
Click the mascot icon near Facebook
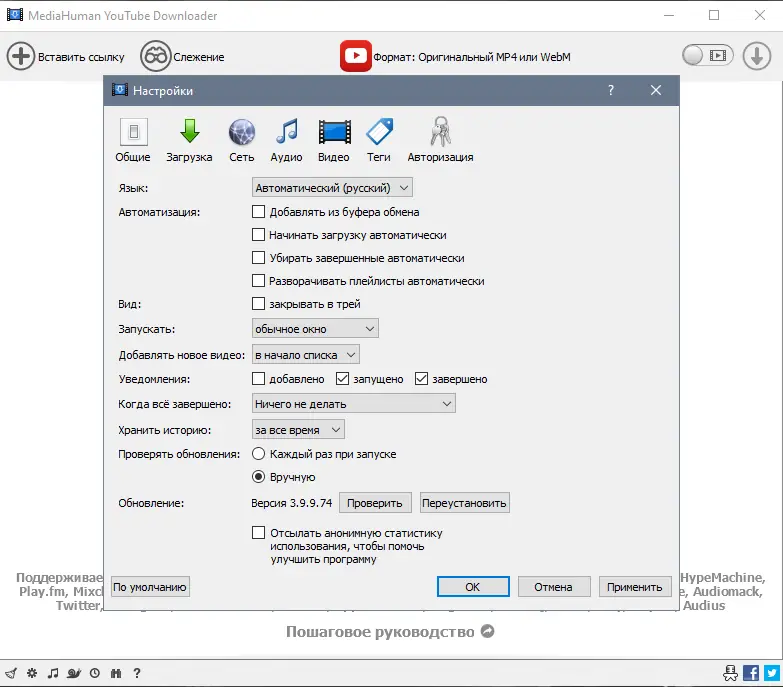point(730,673)
